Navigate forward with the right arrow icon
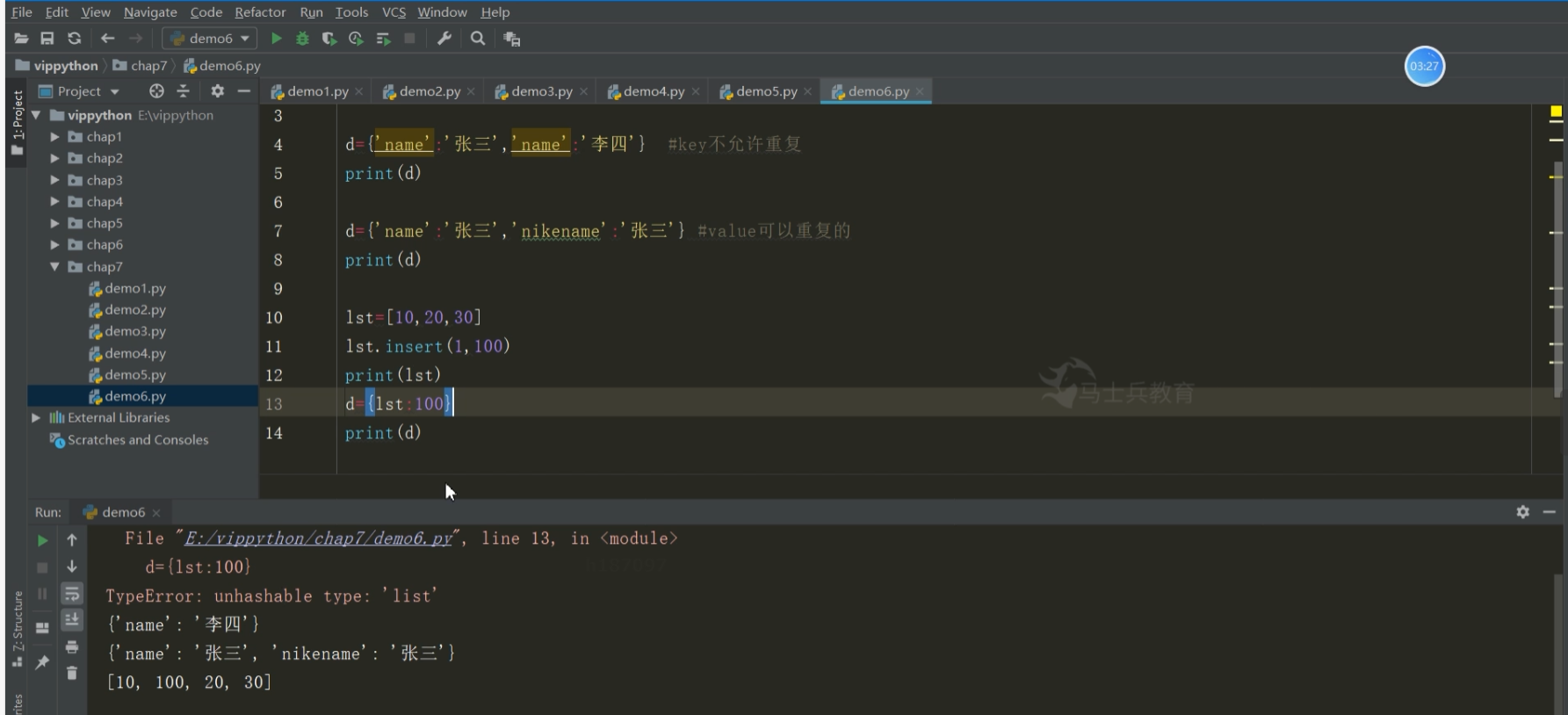The width and height of the screenshot is (1568, 715). [135, 39]
